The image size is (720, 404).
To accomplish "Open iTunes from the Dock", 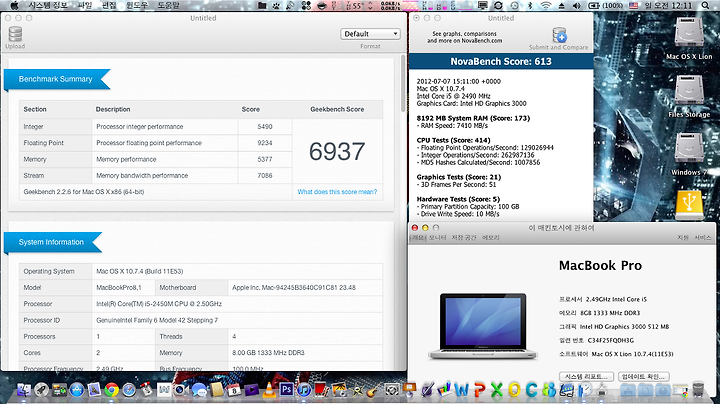I will [x=304, y=390].
